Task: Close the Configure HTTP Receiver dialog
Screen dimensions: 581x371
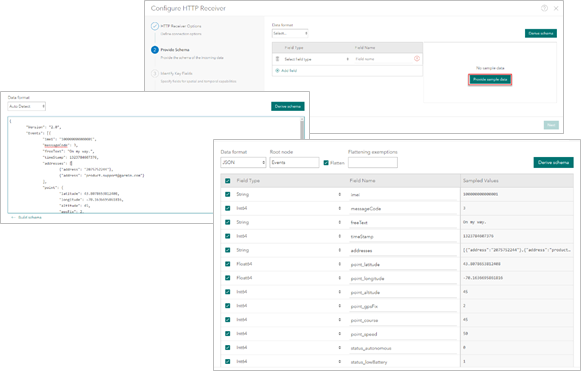Action: pyautogui.click(x=556, y=8)
